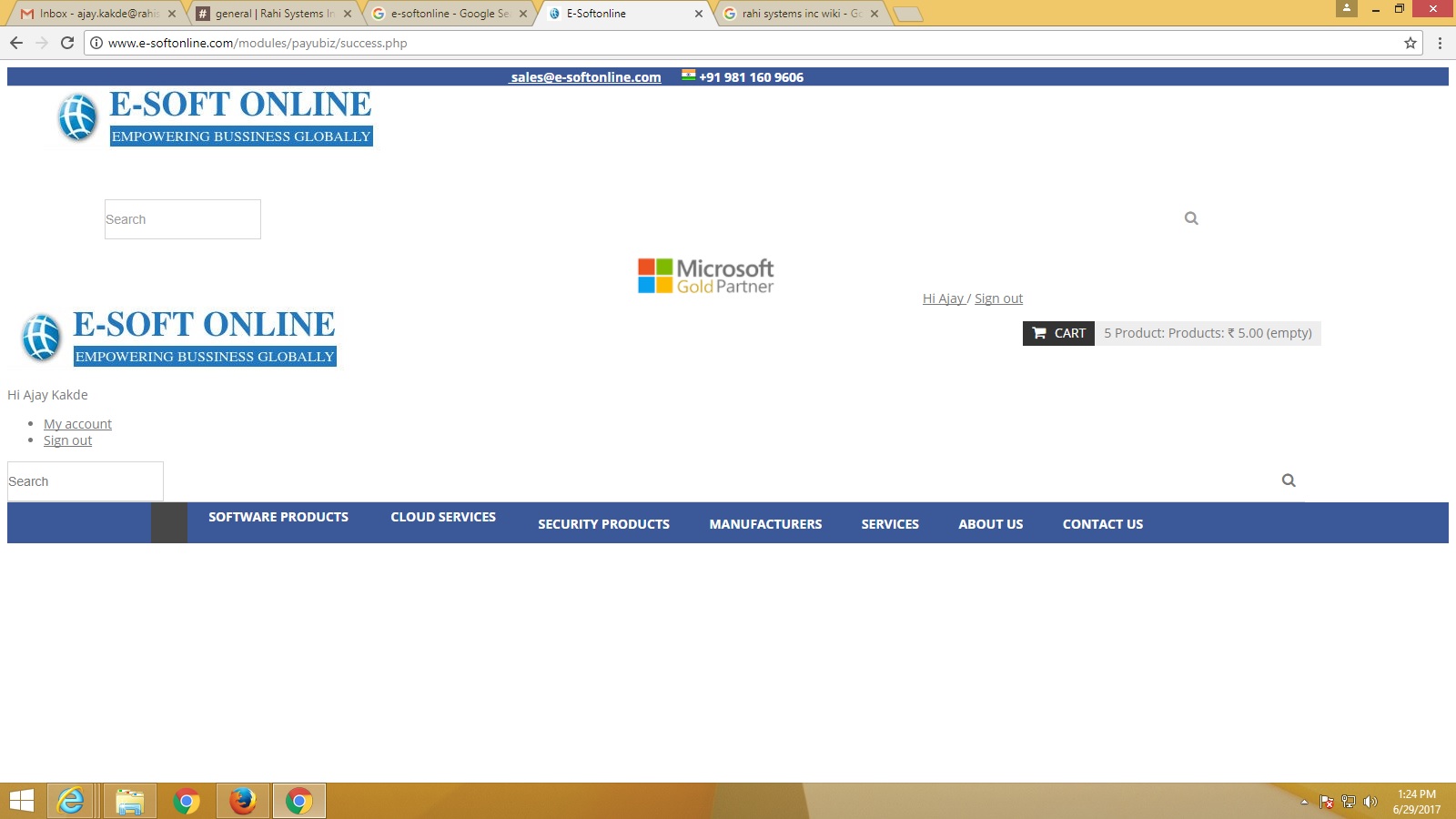Close the e-softonline Google Search tab
This screenshot has height=819, width=1456.
[x=523, y=14]
